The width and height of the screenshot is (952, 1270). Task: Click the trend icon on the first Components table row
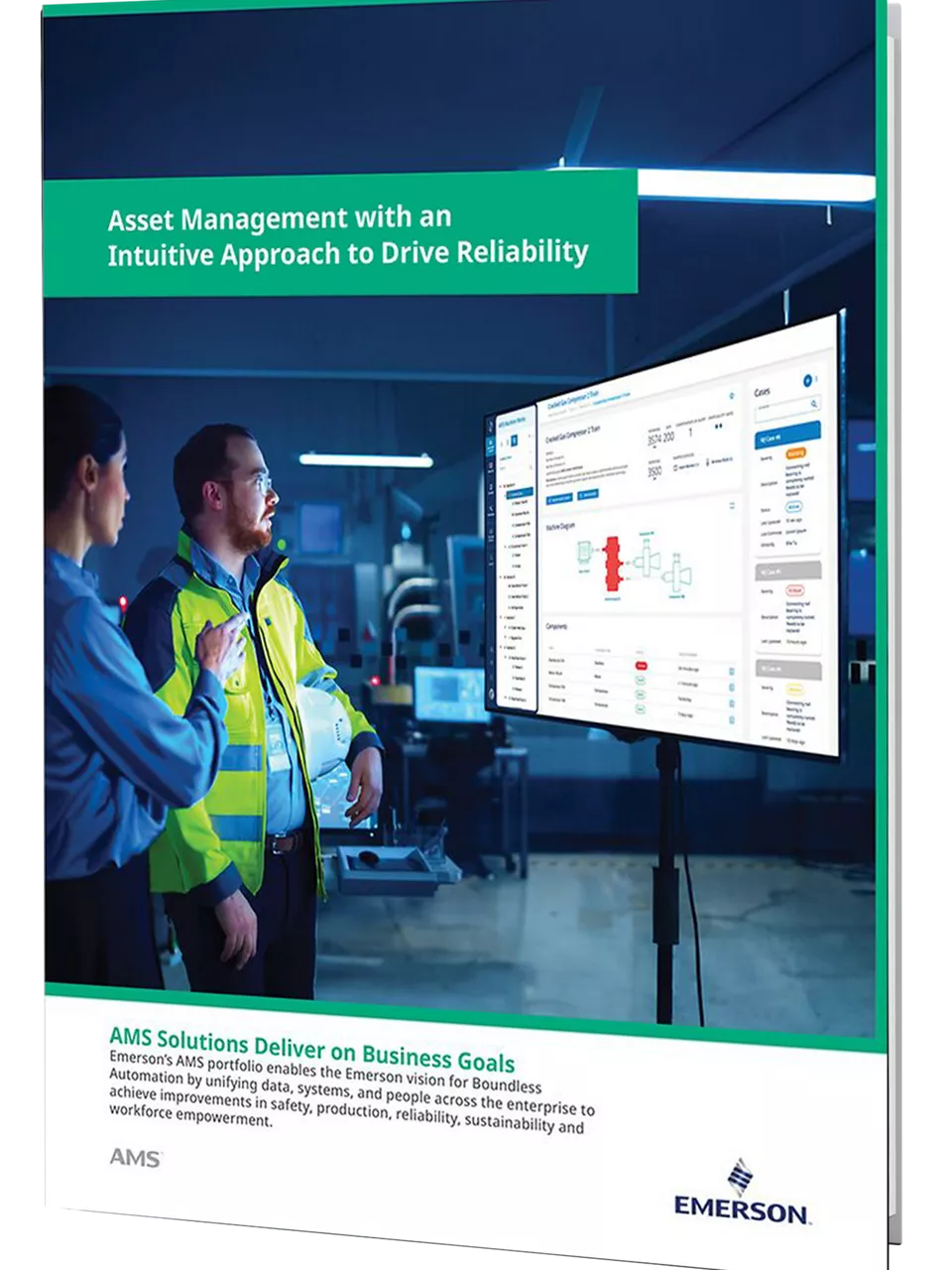(731, 670)
